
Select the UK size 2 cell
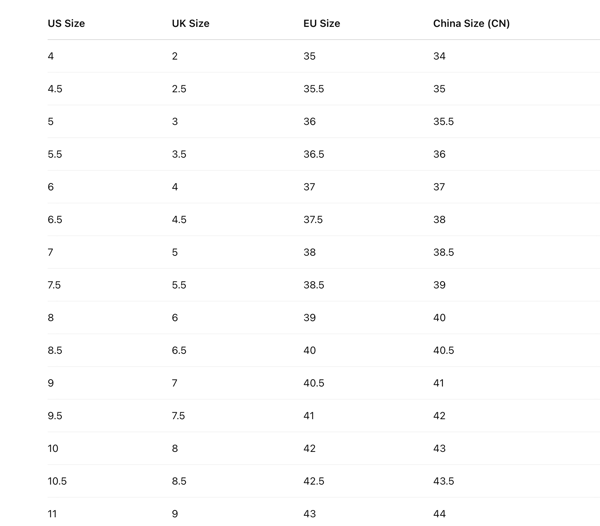coord(175,56)
